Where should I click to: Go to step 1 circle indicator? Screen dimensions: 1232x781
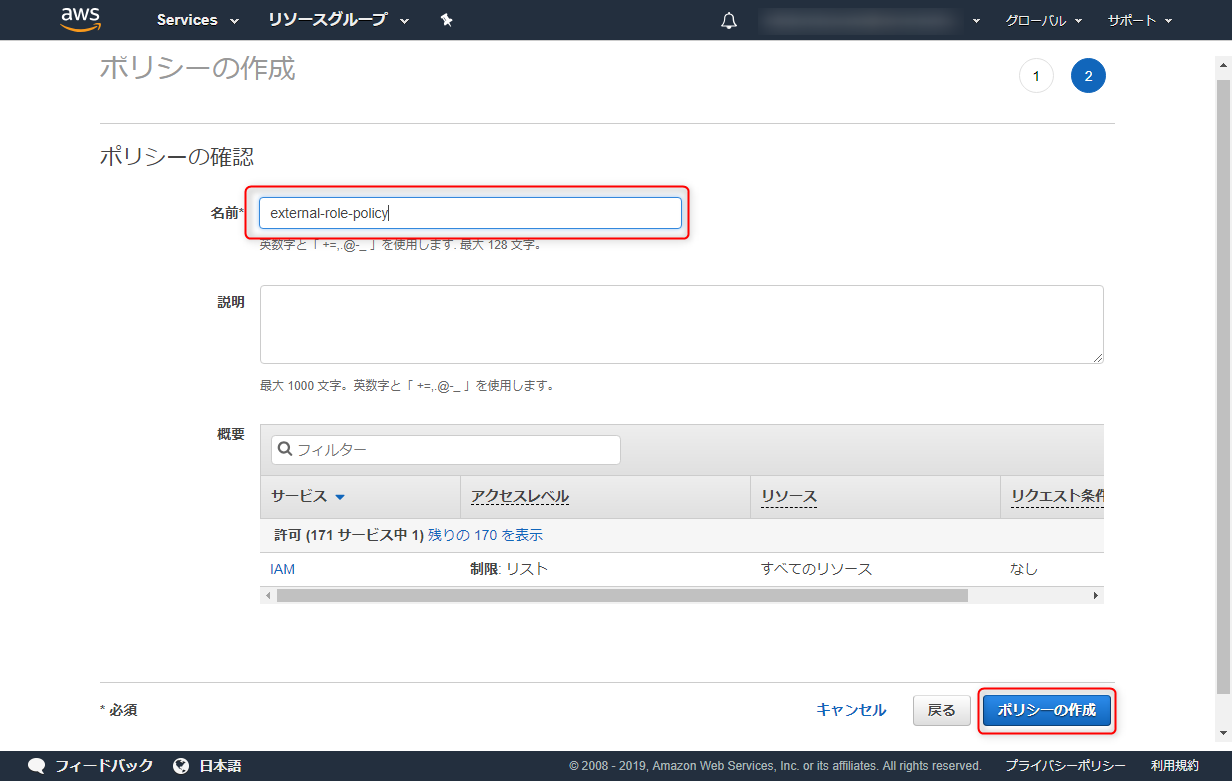click(1036, 76)
